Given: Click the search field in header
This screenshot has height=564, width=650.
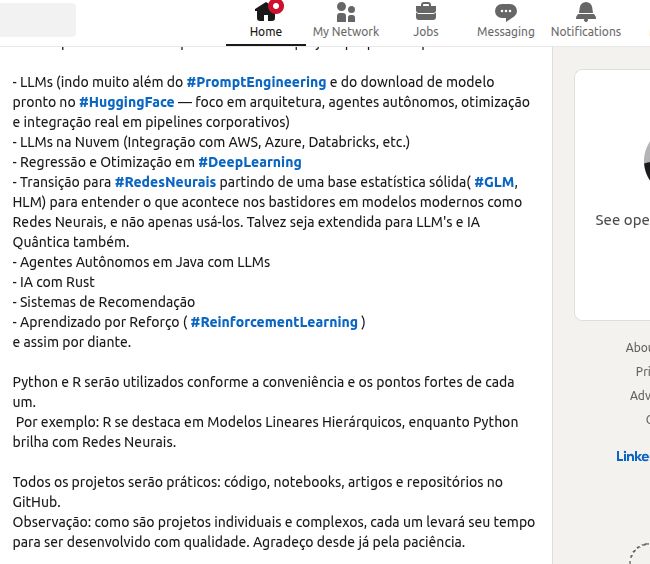Looking at the screenshot, I should [x=36, y=20].
